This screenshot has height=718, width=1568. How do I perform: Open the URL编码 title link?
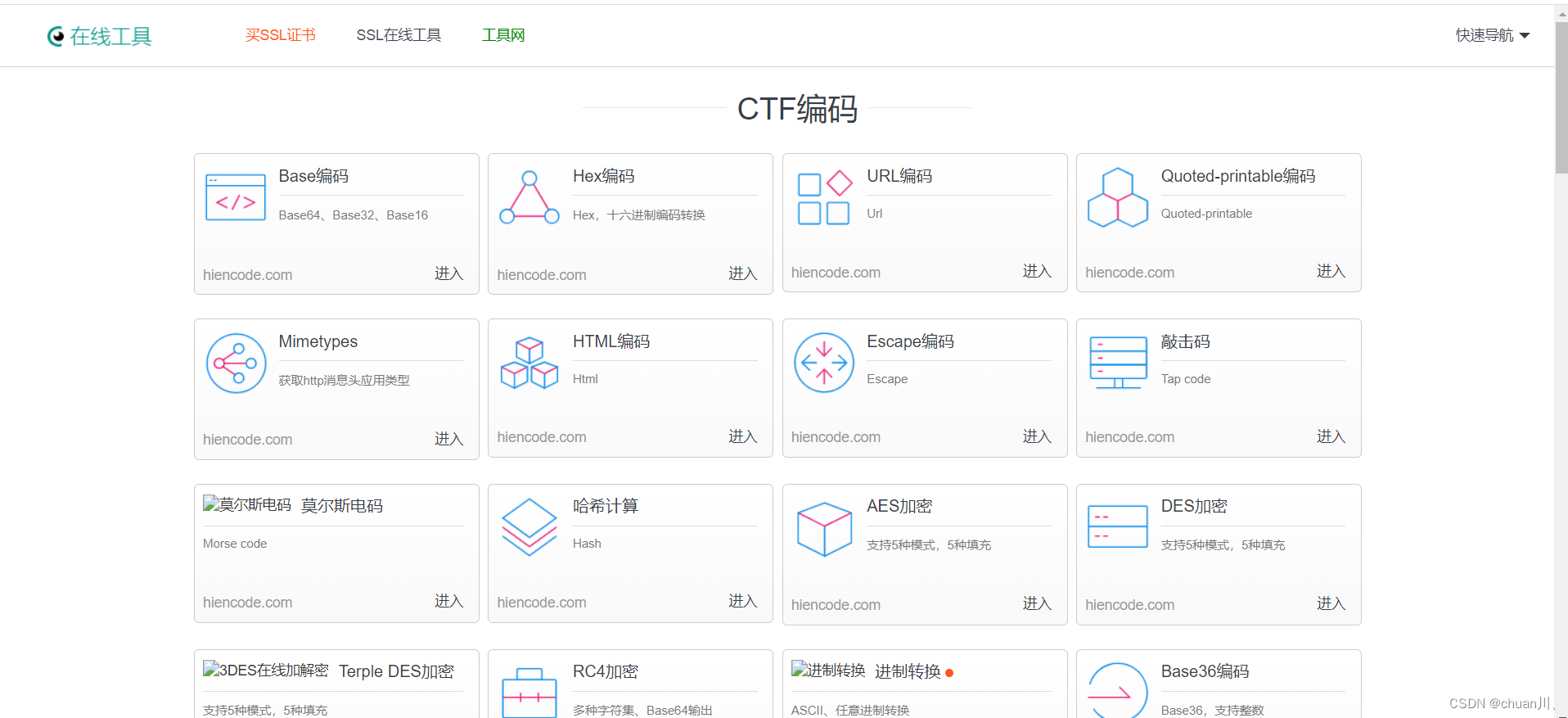click(899, 176)
